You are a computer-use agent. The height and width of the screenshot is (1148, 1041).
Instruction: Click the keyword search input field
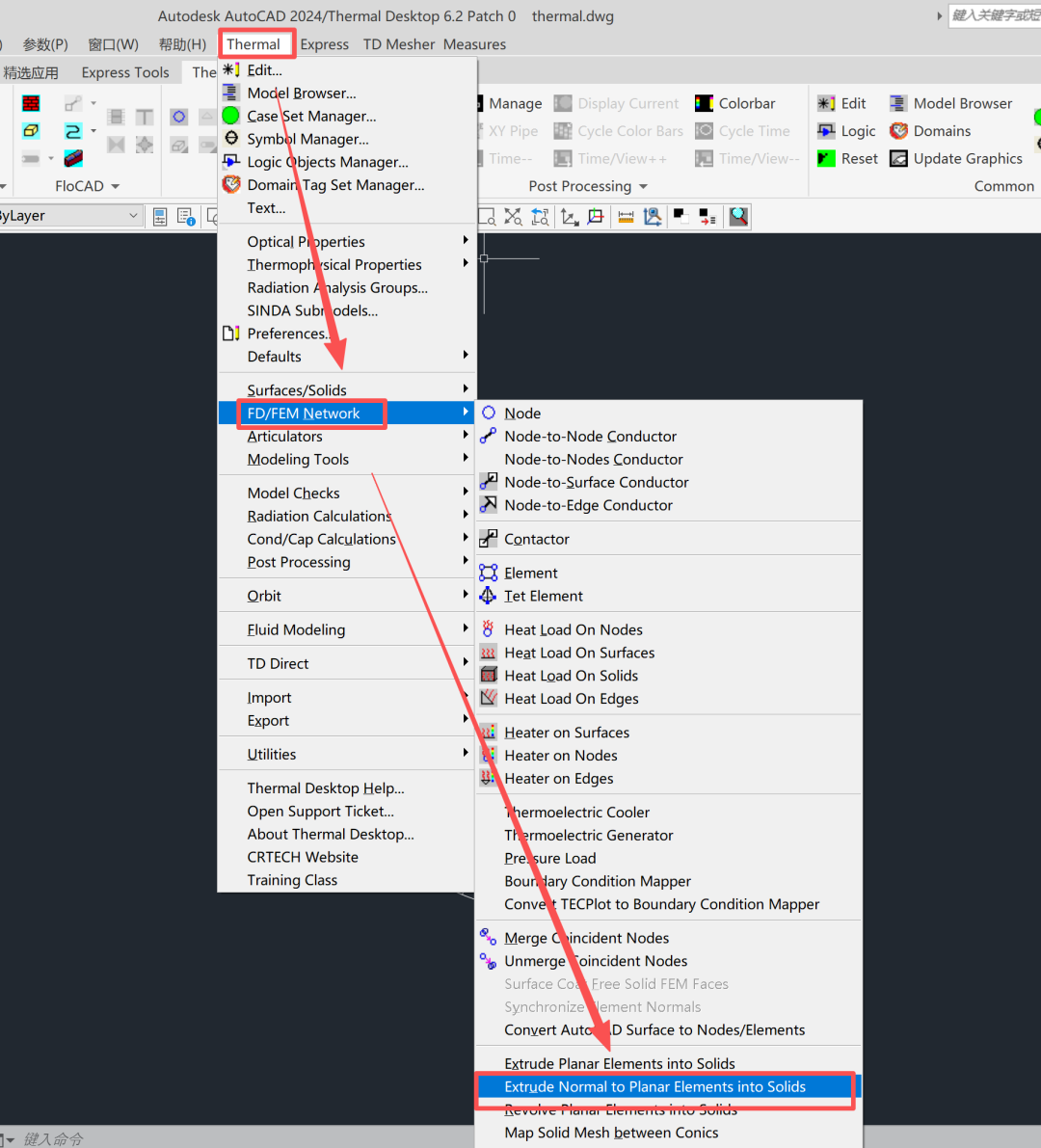(x=995, y=15)
